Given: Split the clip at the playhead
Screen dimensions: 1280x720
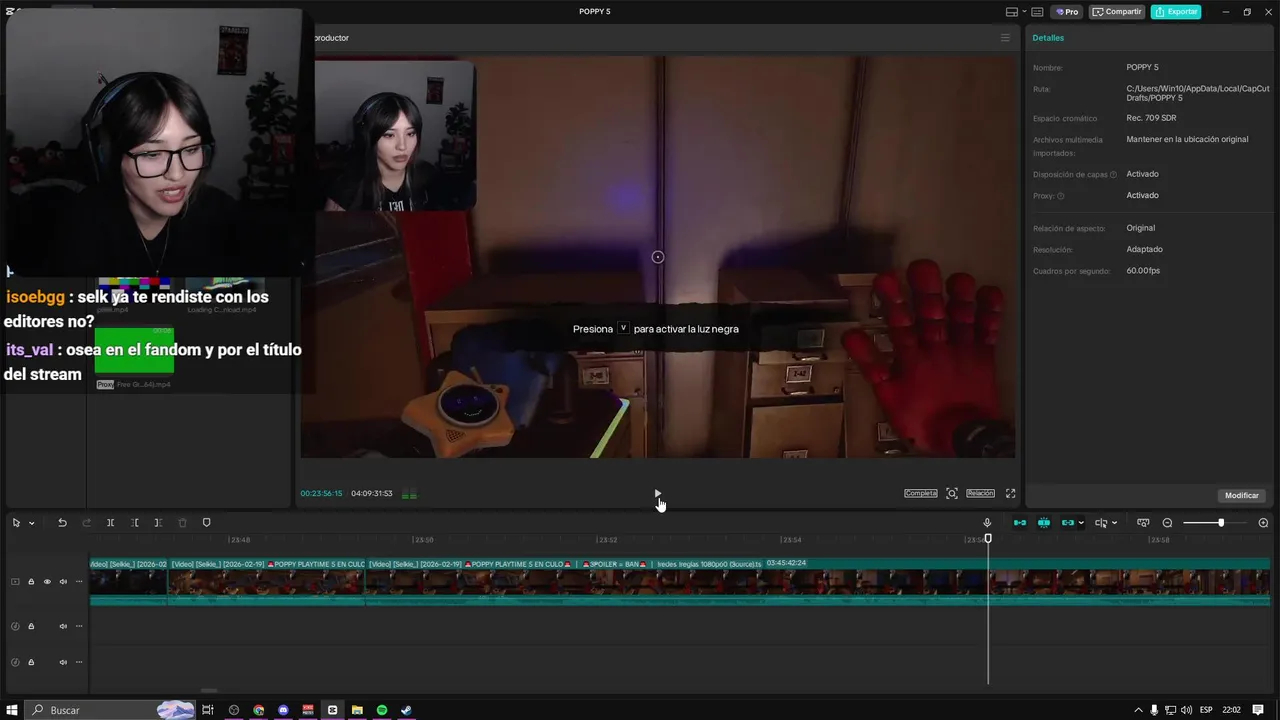Looking at the screenshot, I should point(110,523).
